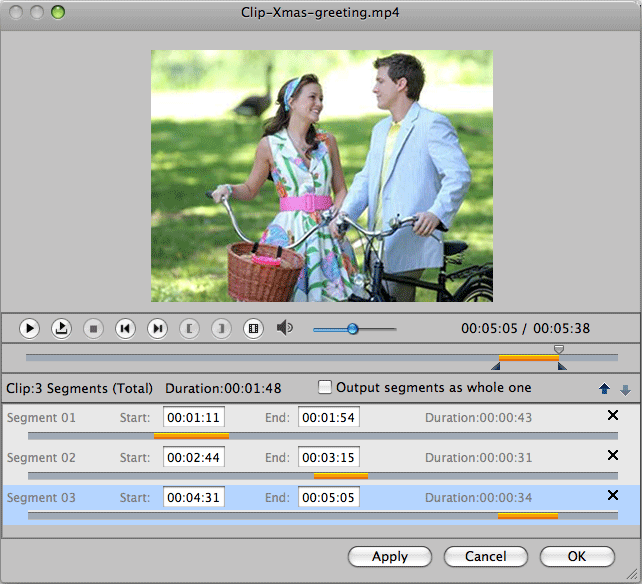Click Clip:3 Segments (Total) label
Screen dimensions: 642x584
[x=79, y=388]
